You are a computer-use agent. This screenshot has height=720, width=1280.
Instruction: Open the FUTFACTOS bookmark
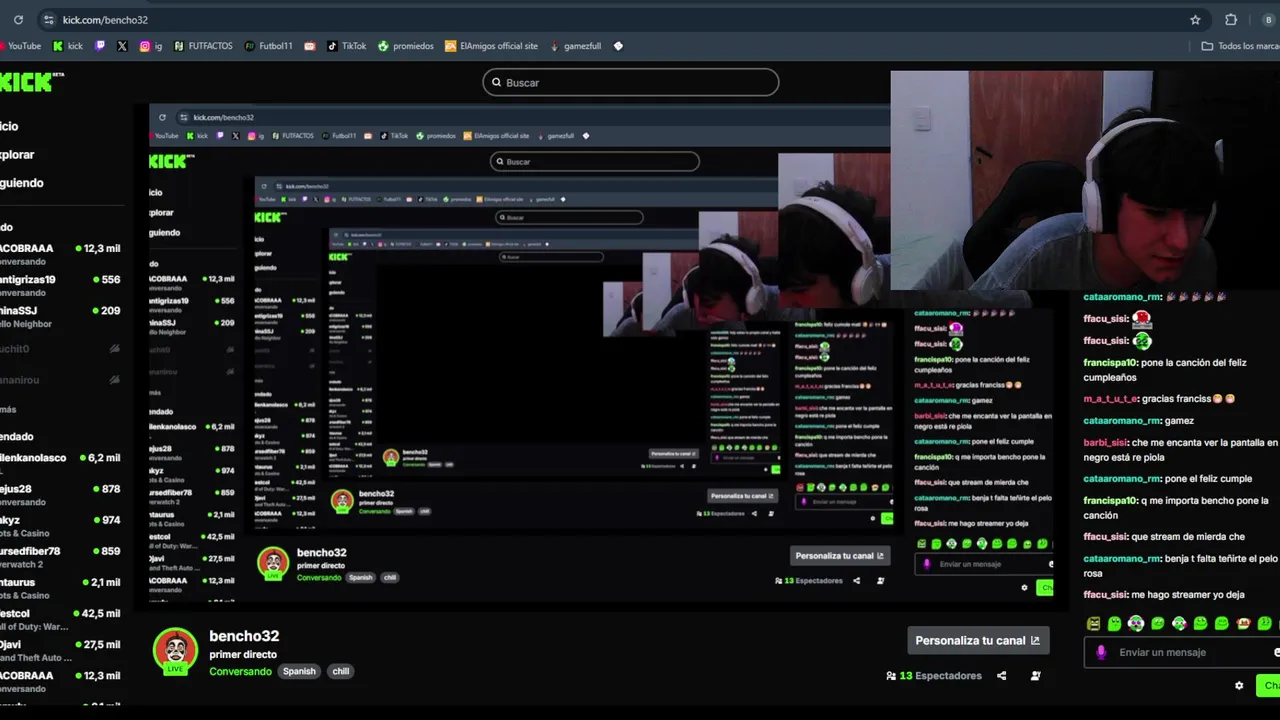coord(203,46)
